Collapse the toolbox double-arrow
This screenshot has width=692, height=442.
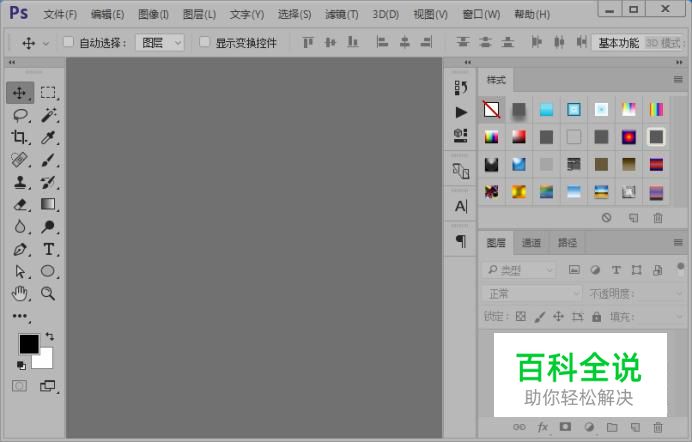(x=11, y=62)
